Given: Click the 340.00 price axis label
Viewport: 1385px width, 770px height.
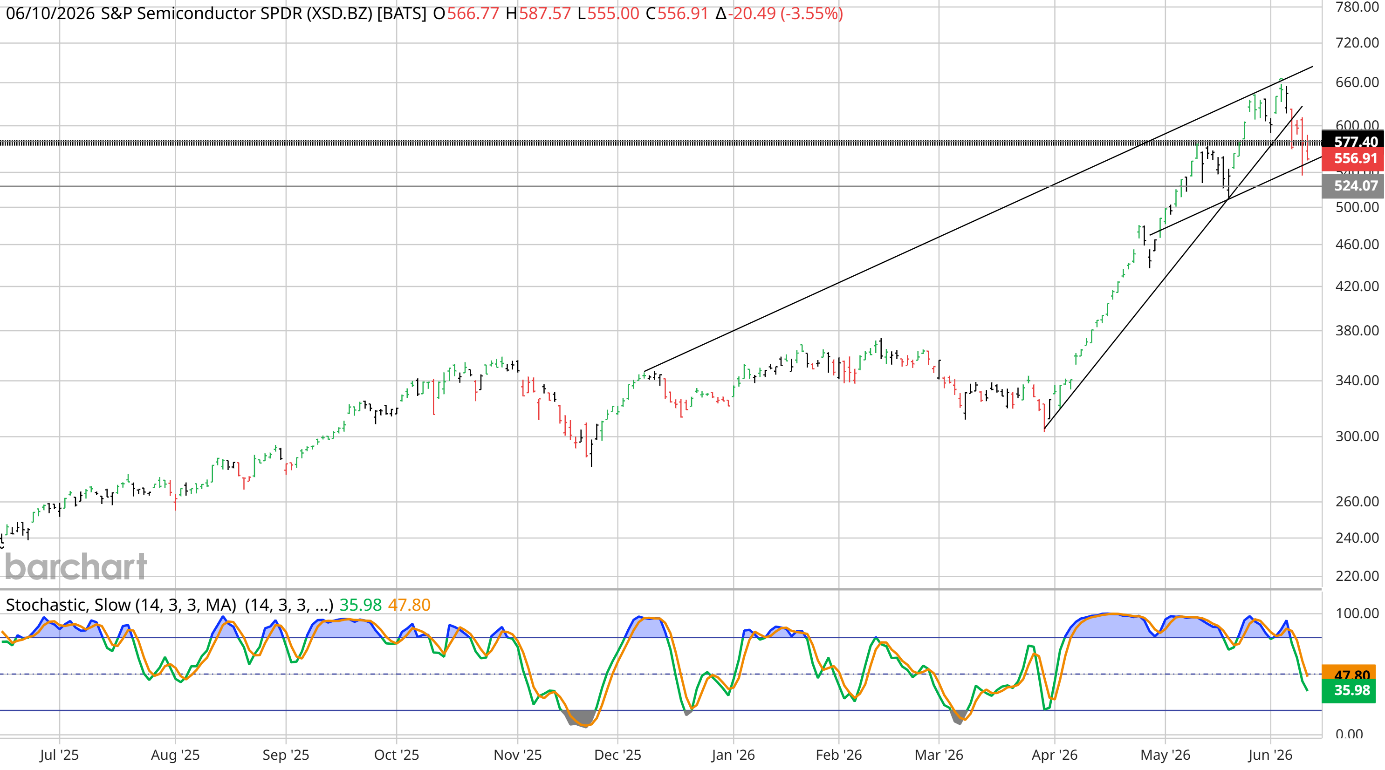Looking at the screenshot, I should pyautogui.click(x=1357, y=380).
